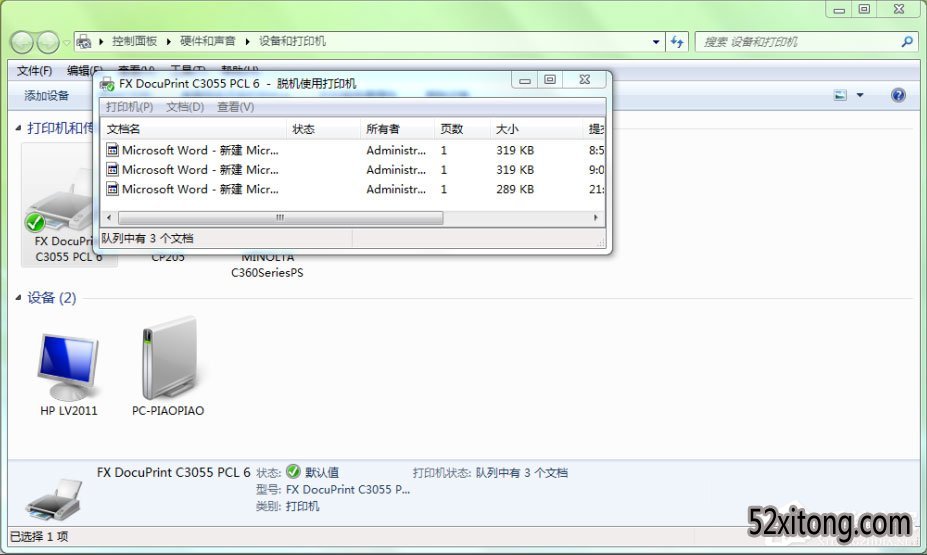Viewport: 927px width, 555px height.
Task: Select the HP LV2011 monitor icon
Action: click(x=67, y=367)
